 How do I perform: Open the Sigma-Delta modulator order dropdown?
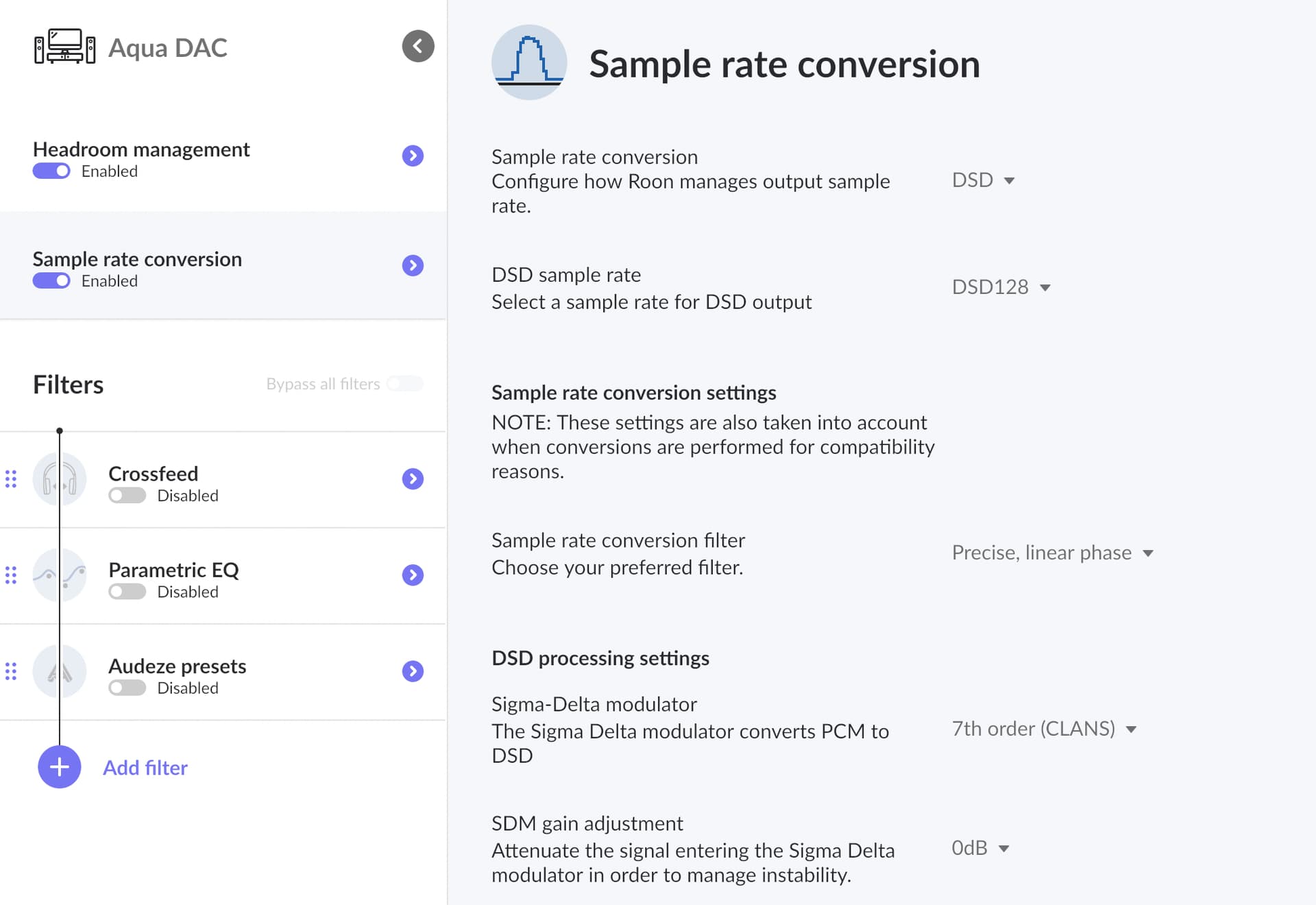[x=1043, y=729]
